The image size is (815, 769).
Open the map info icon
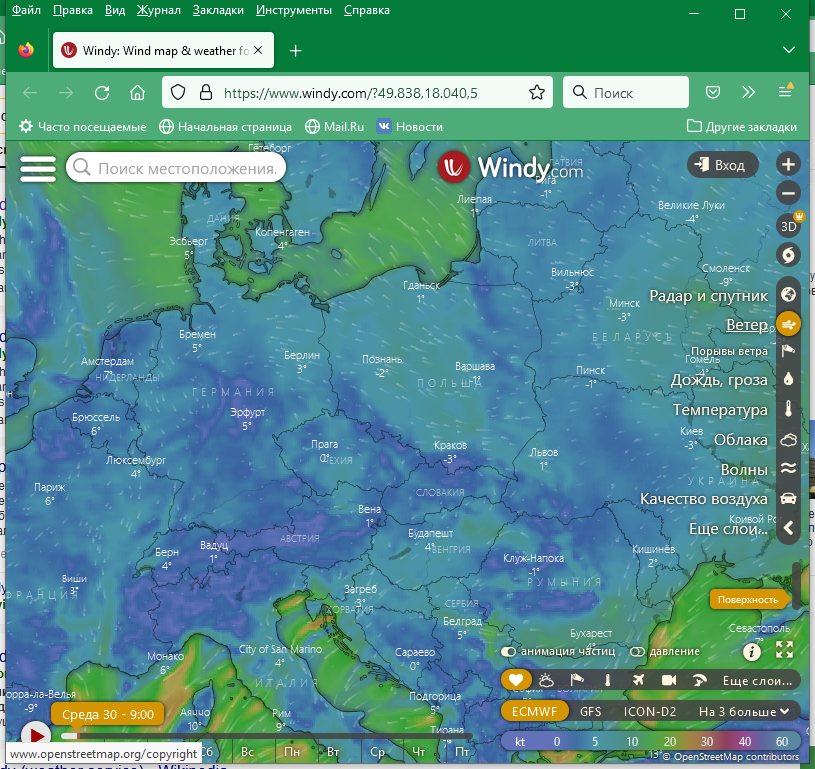click(752, 651)
